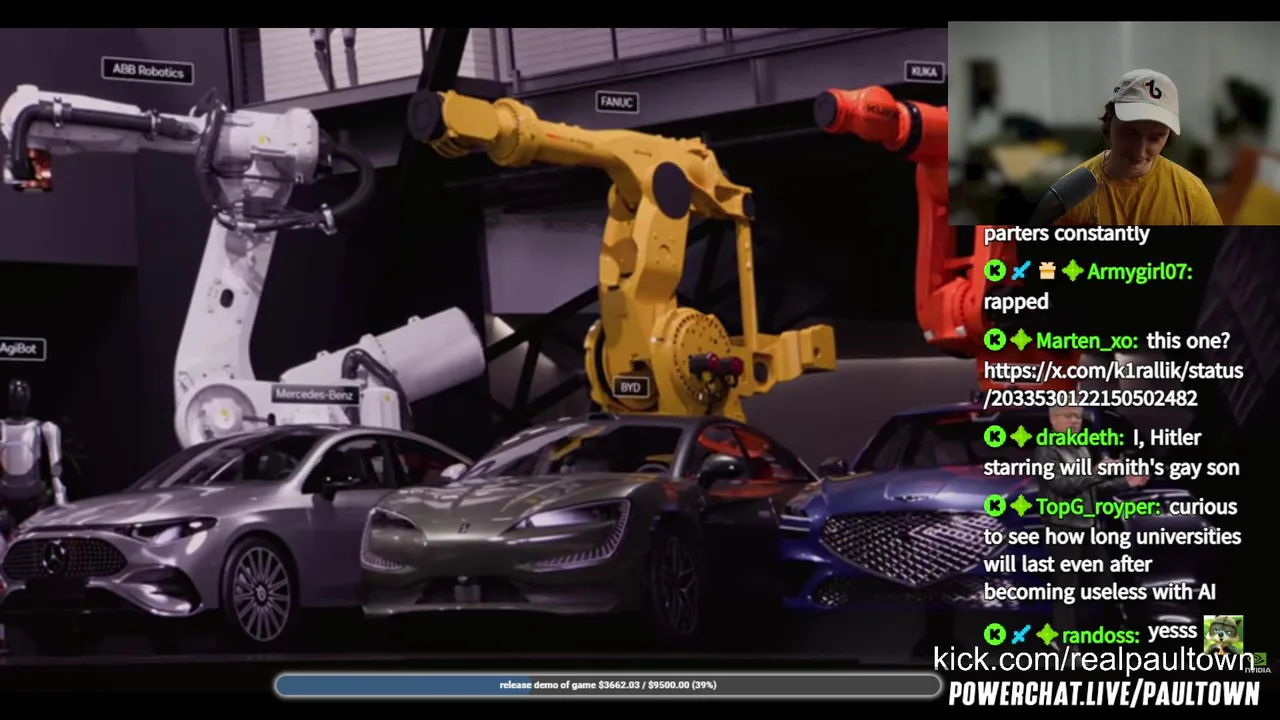Click the POWERCHAT.LIVE/PAULTOWN text

pyautogui.click(x=1104, y=693)
